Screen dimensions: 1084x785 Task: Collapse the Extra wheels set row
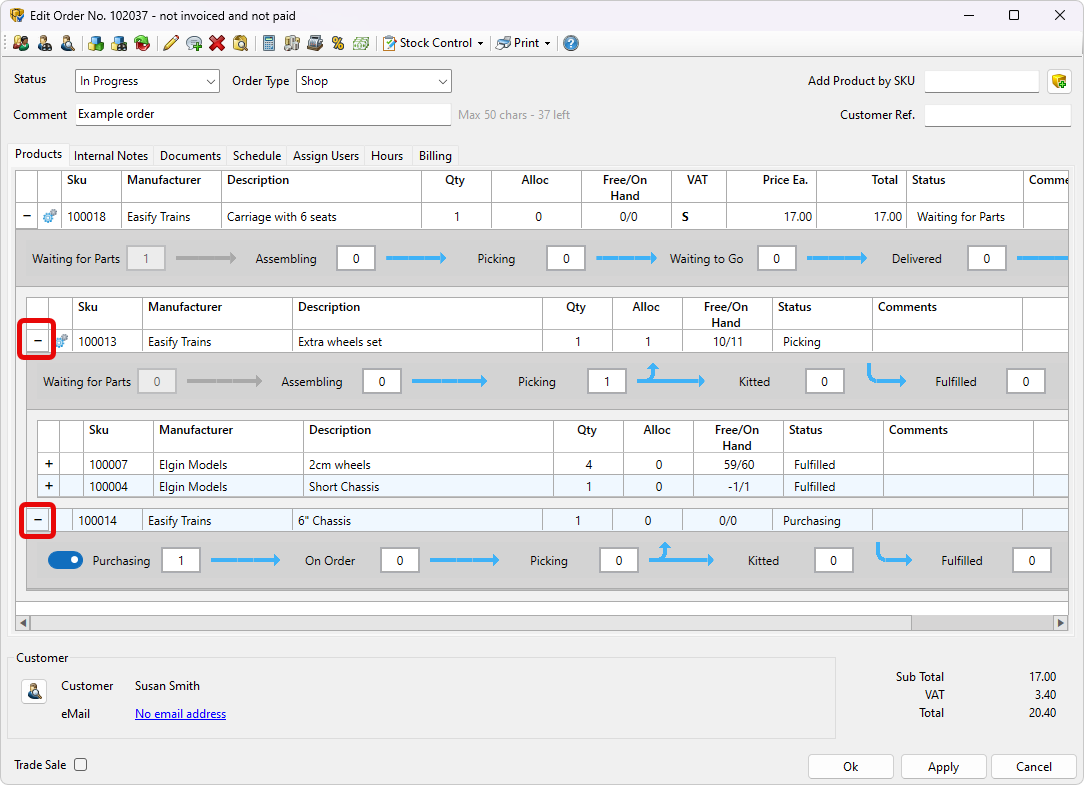38,341
